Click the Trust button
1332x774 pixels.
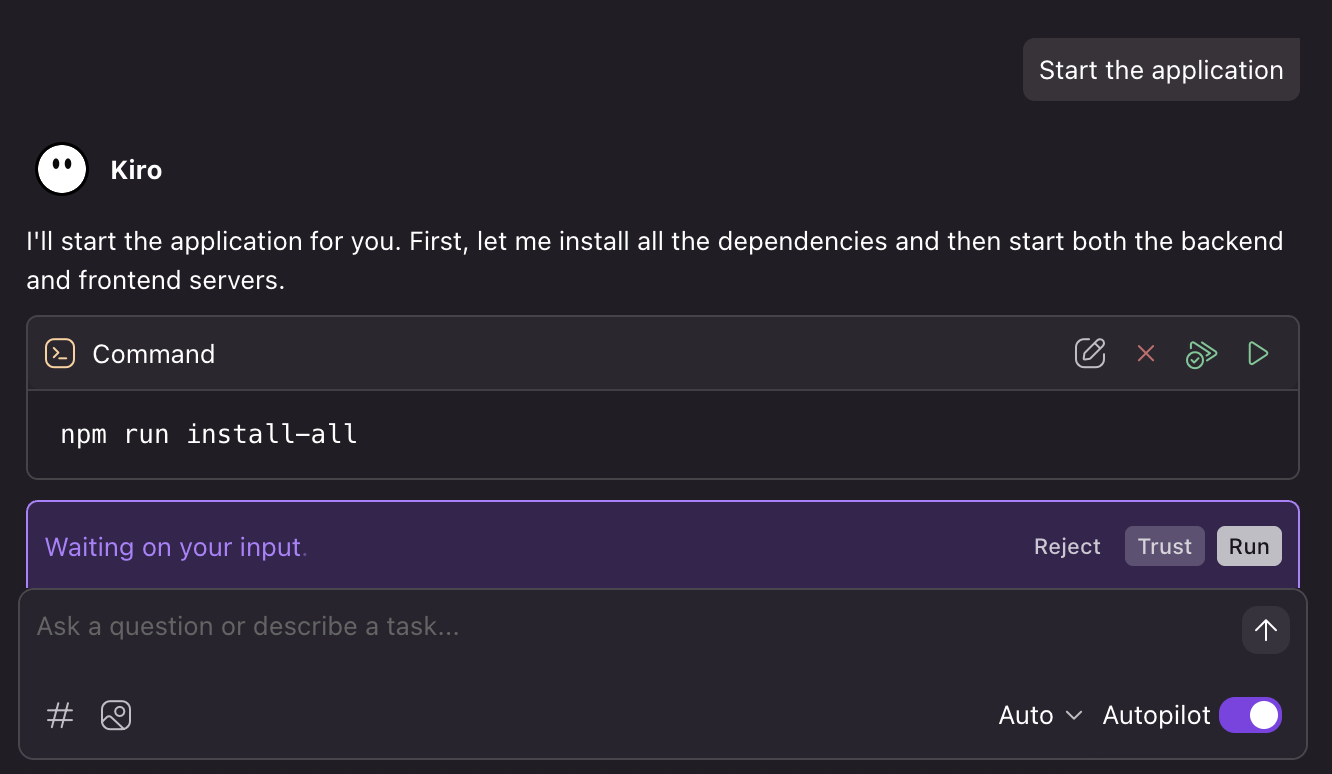point(1165,546)
